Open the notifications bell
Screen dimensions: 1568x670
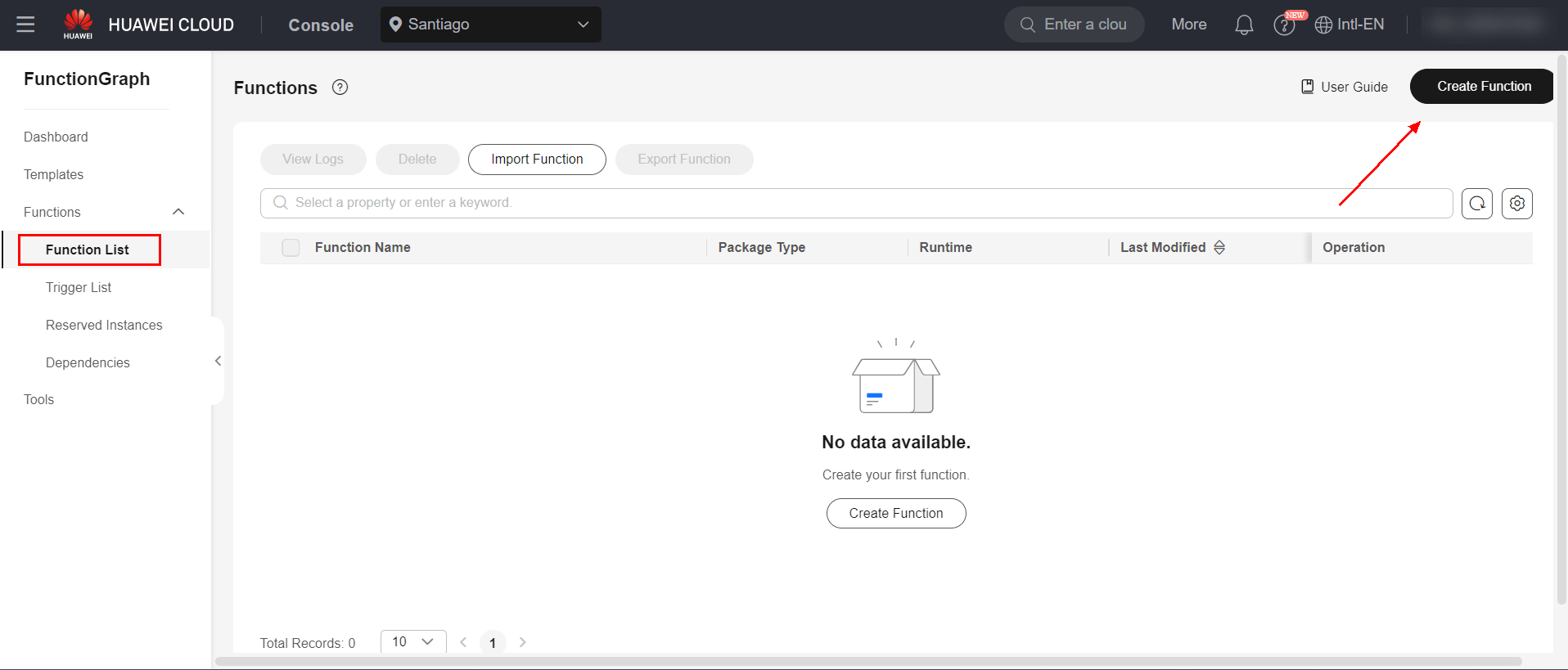[1243, 25]
